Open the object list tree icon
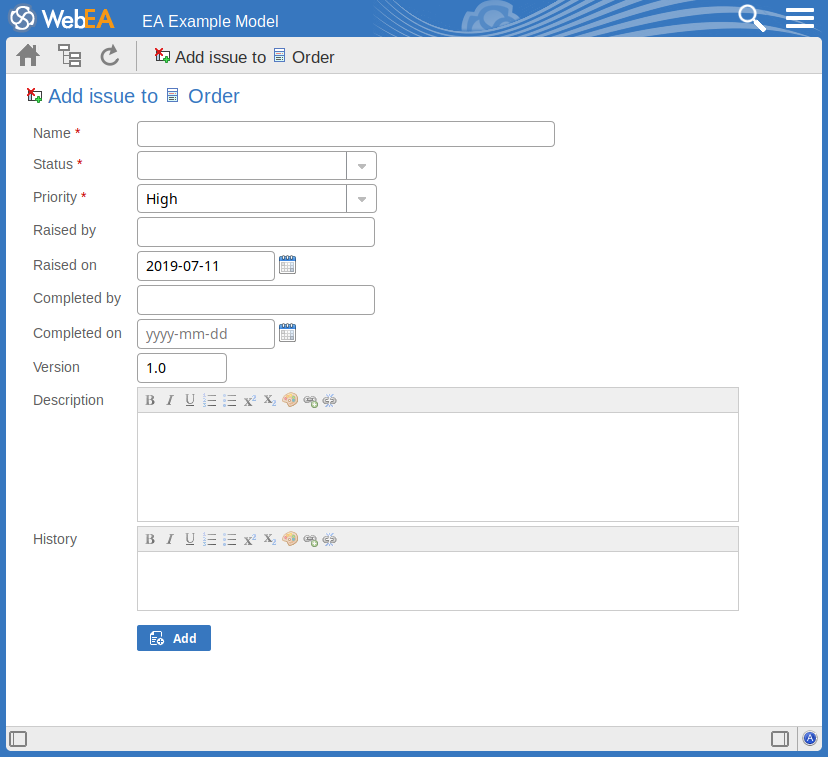This screenshot has width=828, height=757. coord(69,56)
